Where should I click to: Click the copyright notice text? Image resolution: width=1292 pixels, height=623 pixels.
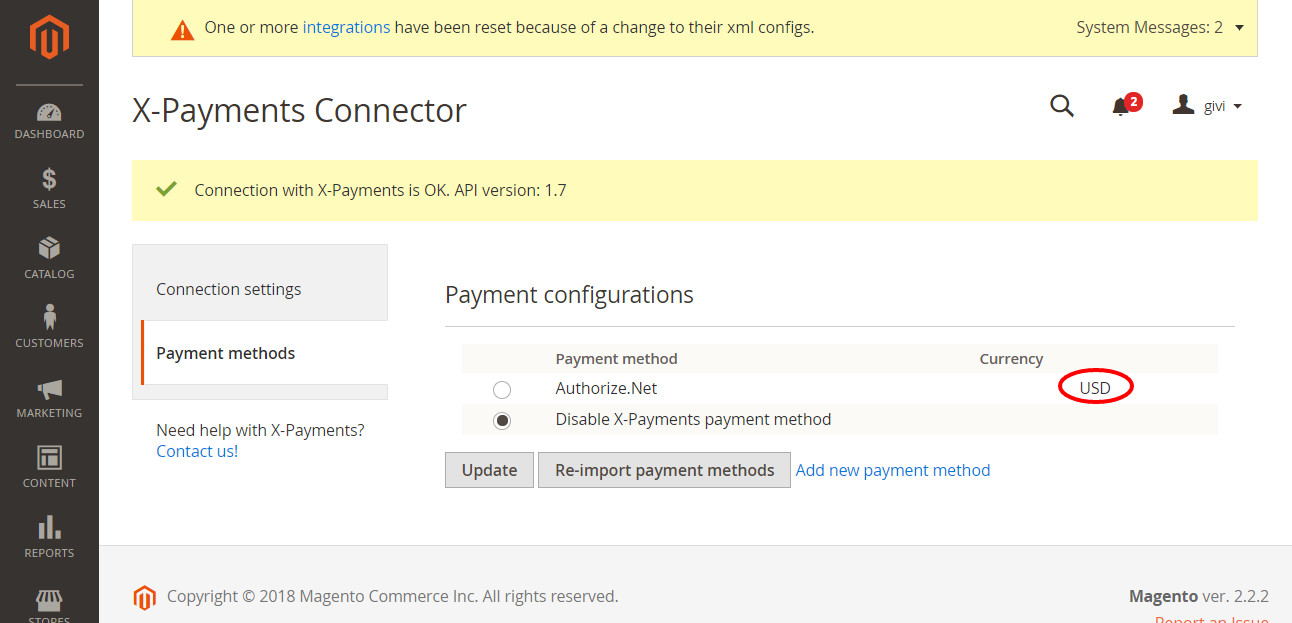tap(392, 596)
